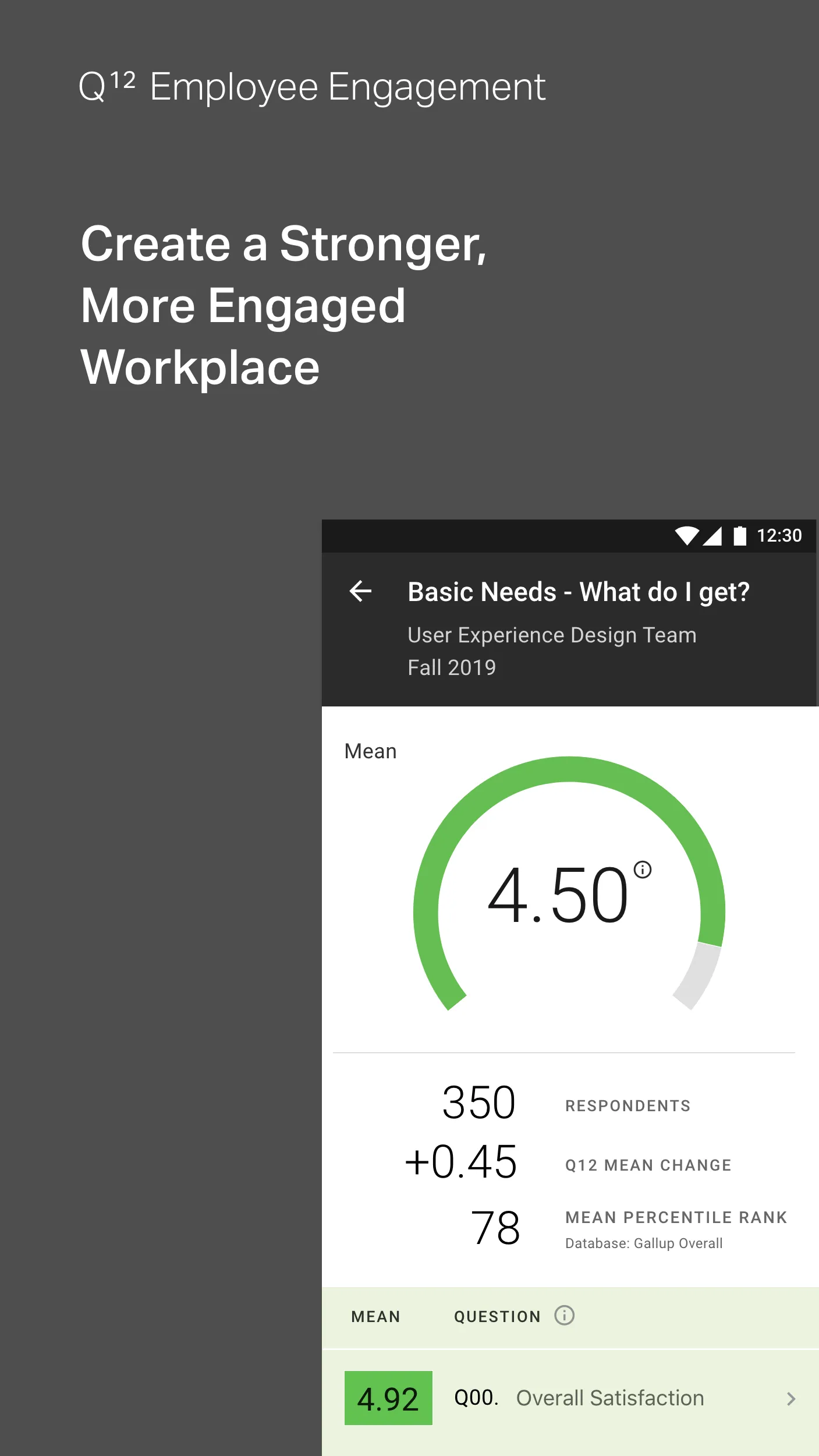Viewport: 819px width, 1456px height.
Task: Tap the 4.50 mean score value
Action: tap(558, 895)
